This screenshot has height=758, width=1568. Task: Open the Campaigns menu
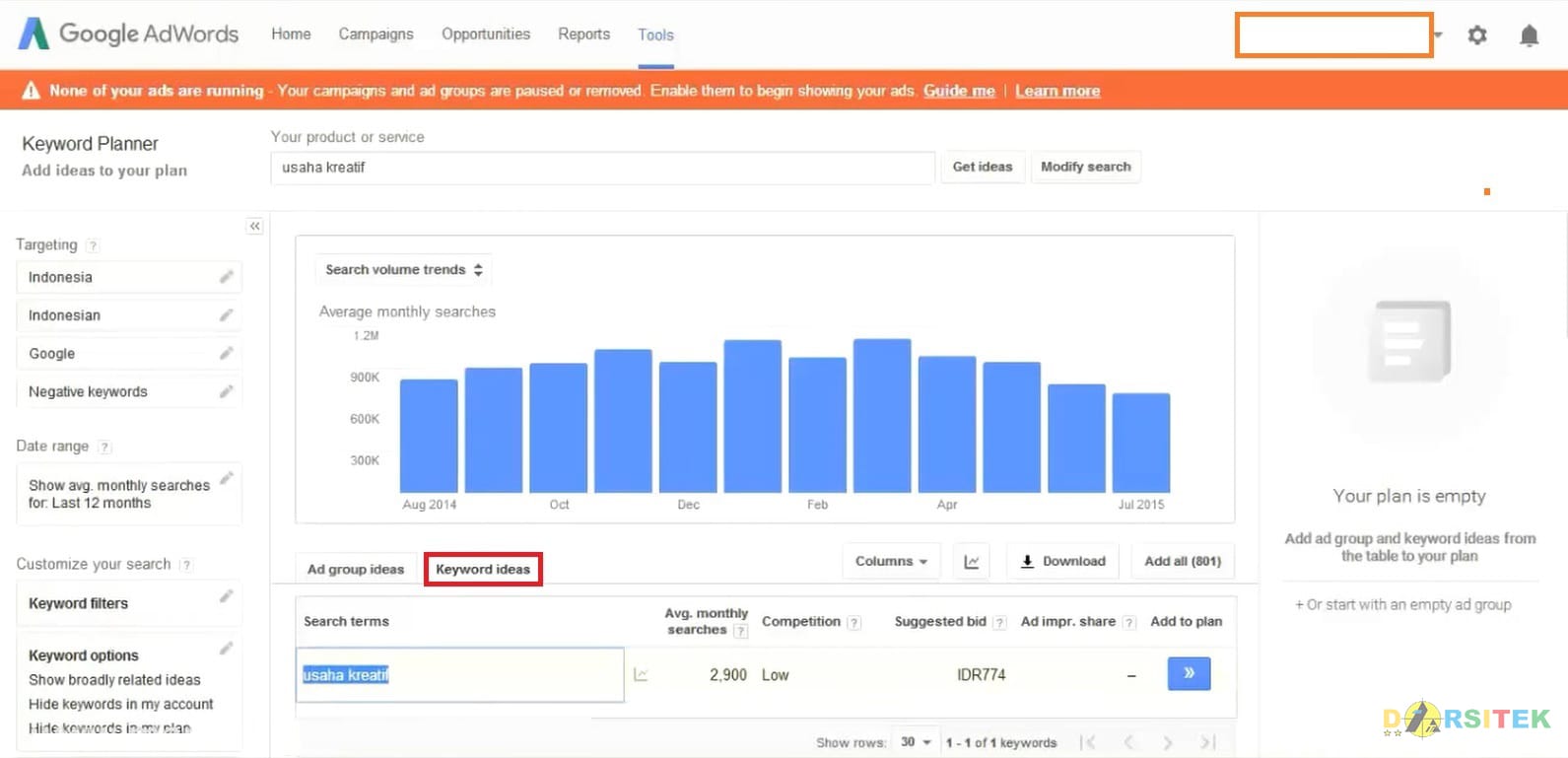[375, 34]
